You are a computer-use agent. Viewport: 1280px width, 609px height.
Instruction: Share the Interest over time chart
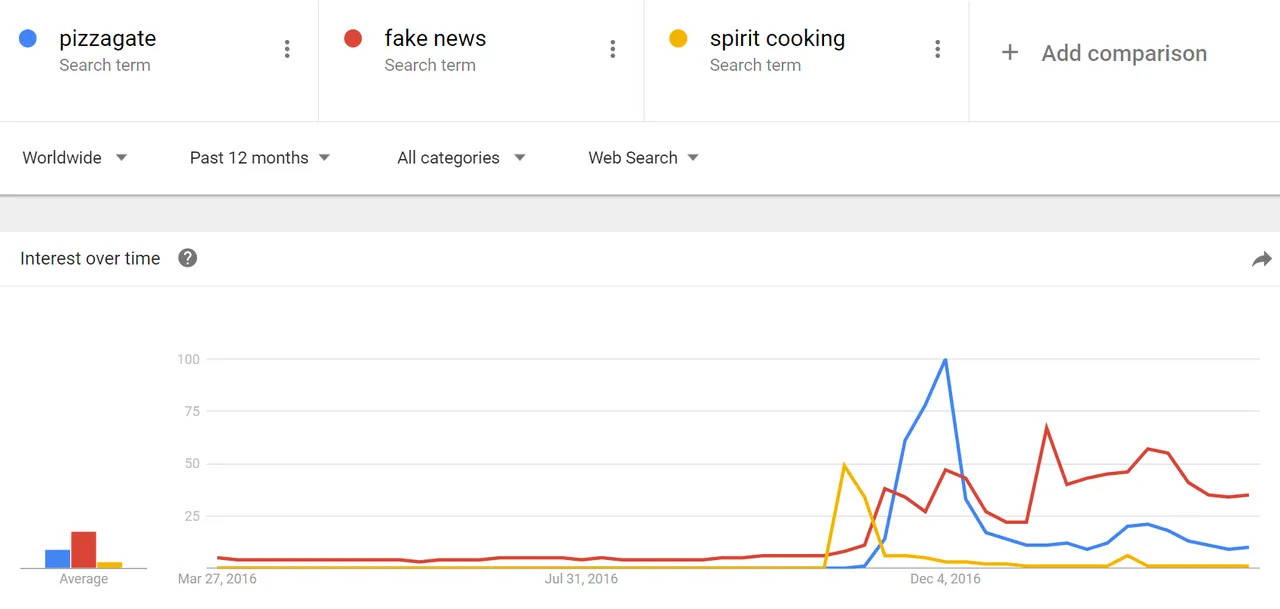pyautogui.click(x=1261, y=259)
